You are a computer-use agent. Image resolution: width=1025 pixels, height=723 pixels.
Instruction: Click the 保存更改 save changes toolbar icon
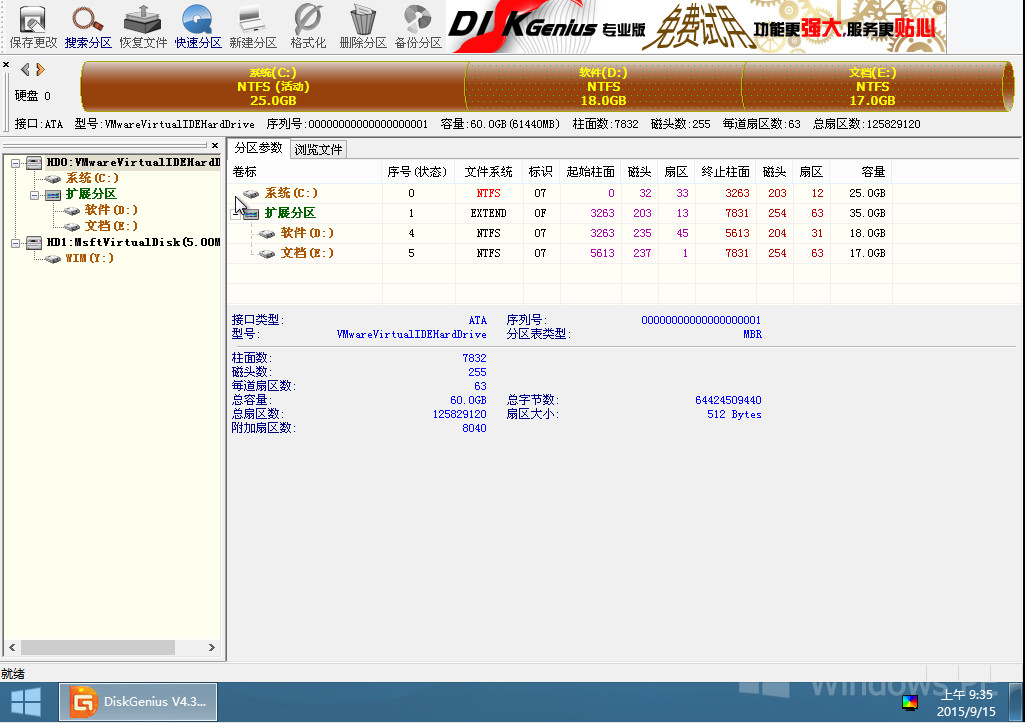[x=33, y=27]
